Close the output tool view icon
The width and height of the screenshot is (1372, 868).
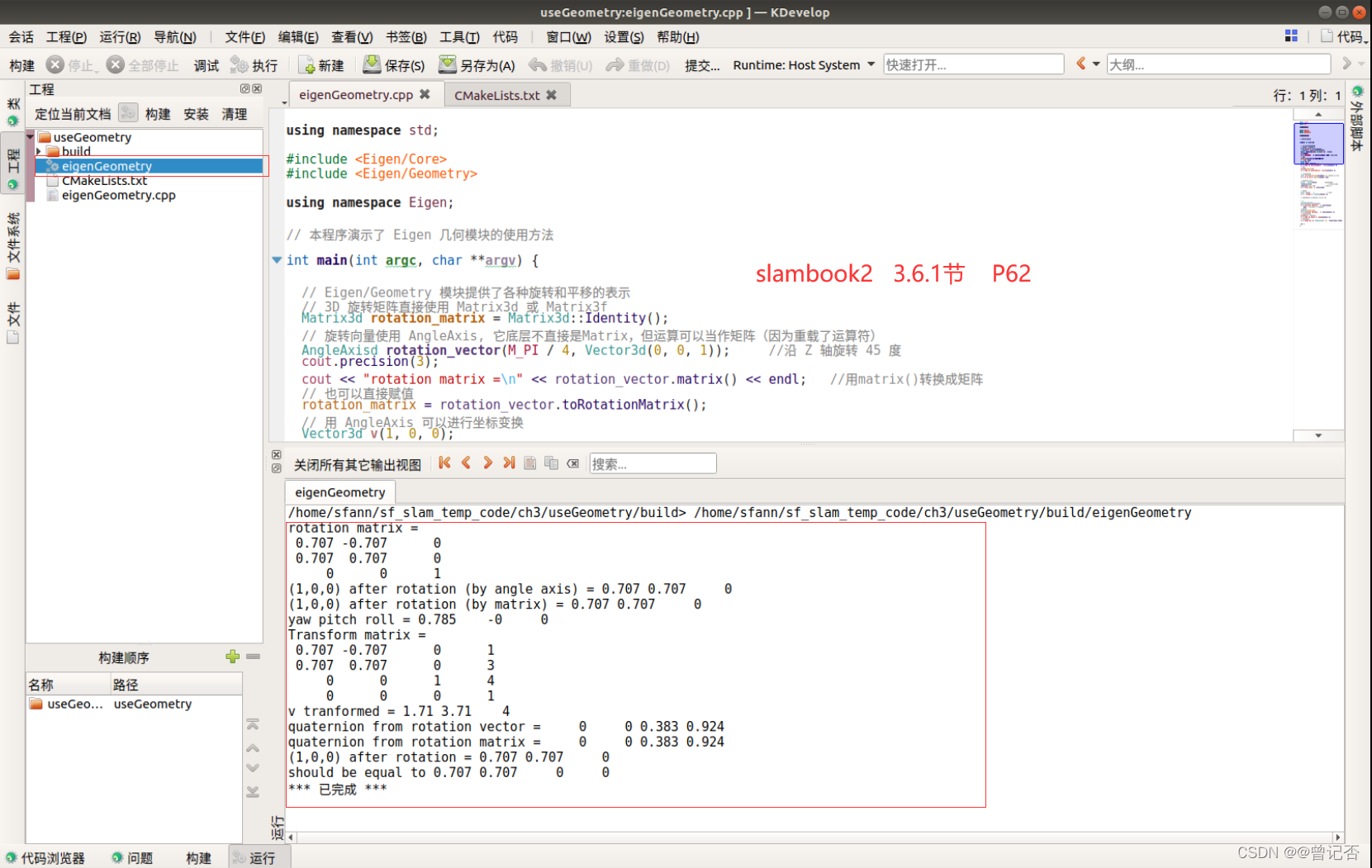pos(277,455)
